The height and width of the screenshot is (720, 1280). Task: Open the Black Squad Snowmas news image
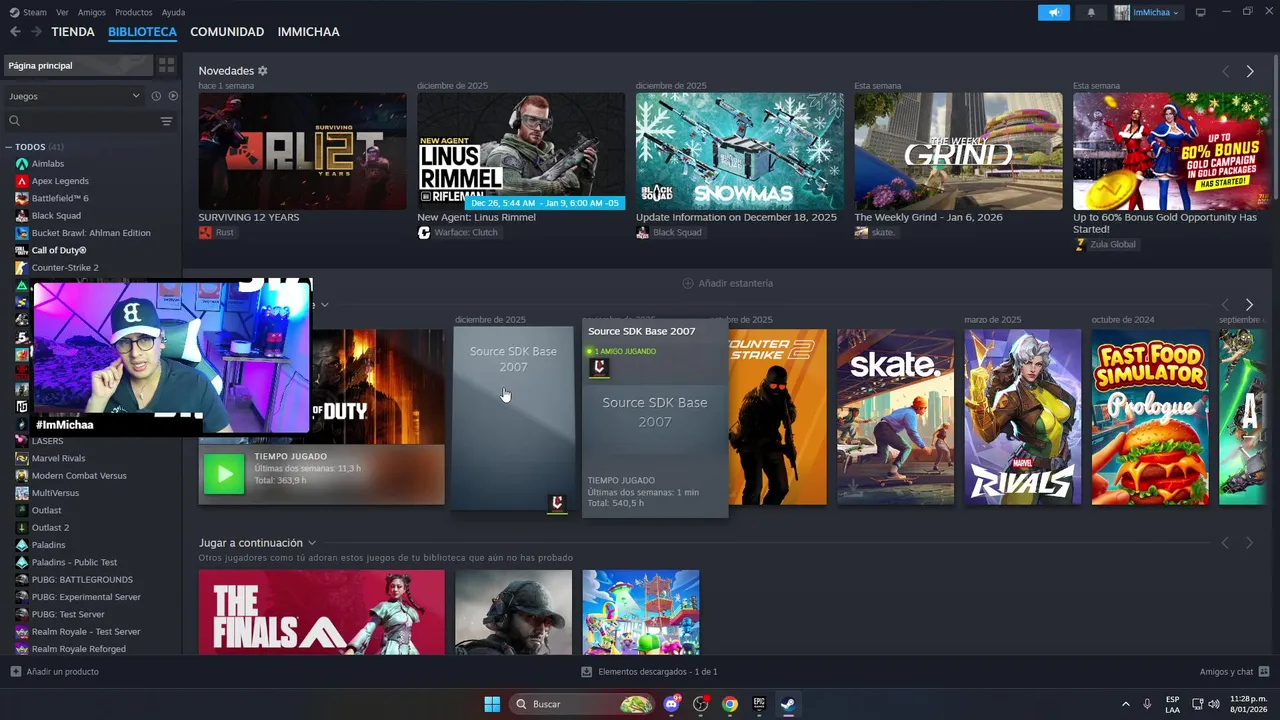(x=739, y=151)
